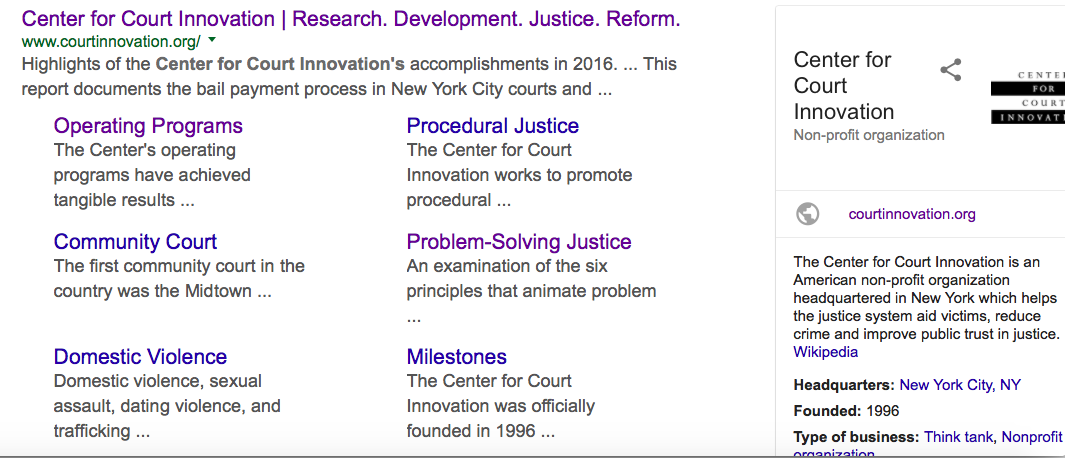Open the Center for Court Innovation logo
The image size is (1065, 458).
tap(1027, 98)
